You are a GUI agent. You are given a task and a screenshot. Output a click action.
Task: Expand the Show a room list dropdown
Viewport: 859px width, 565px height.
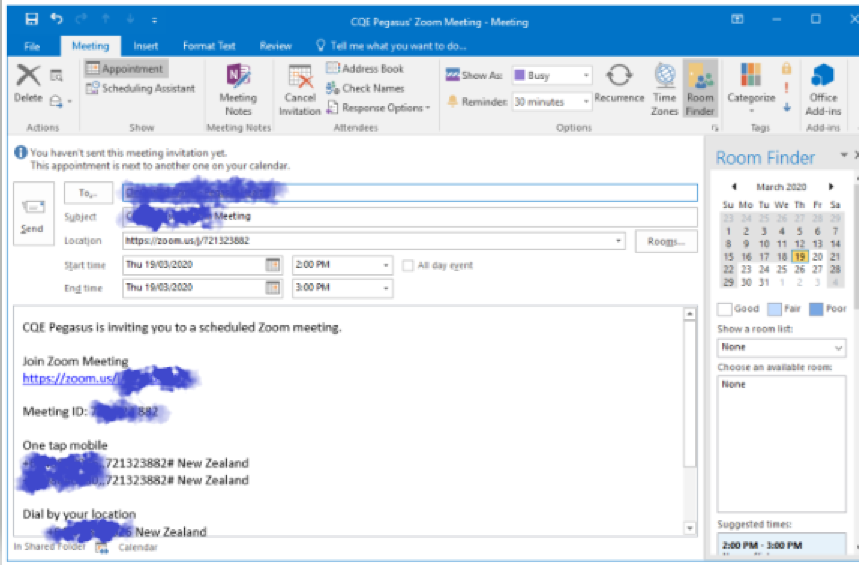[x=838, y=348]
